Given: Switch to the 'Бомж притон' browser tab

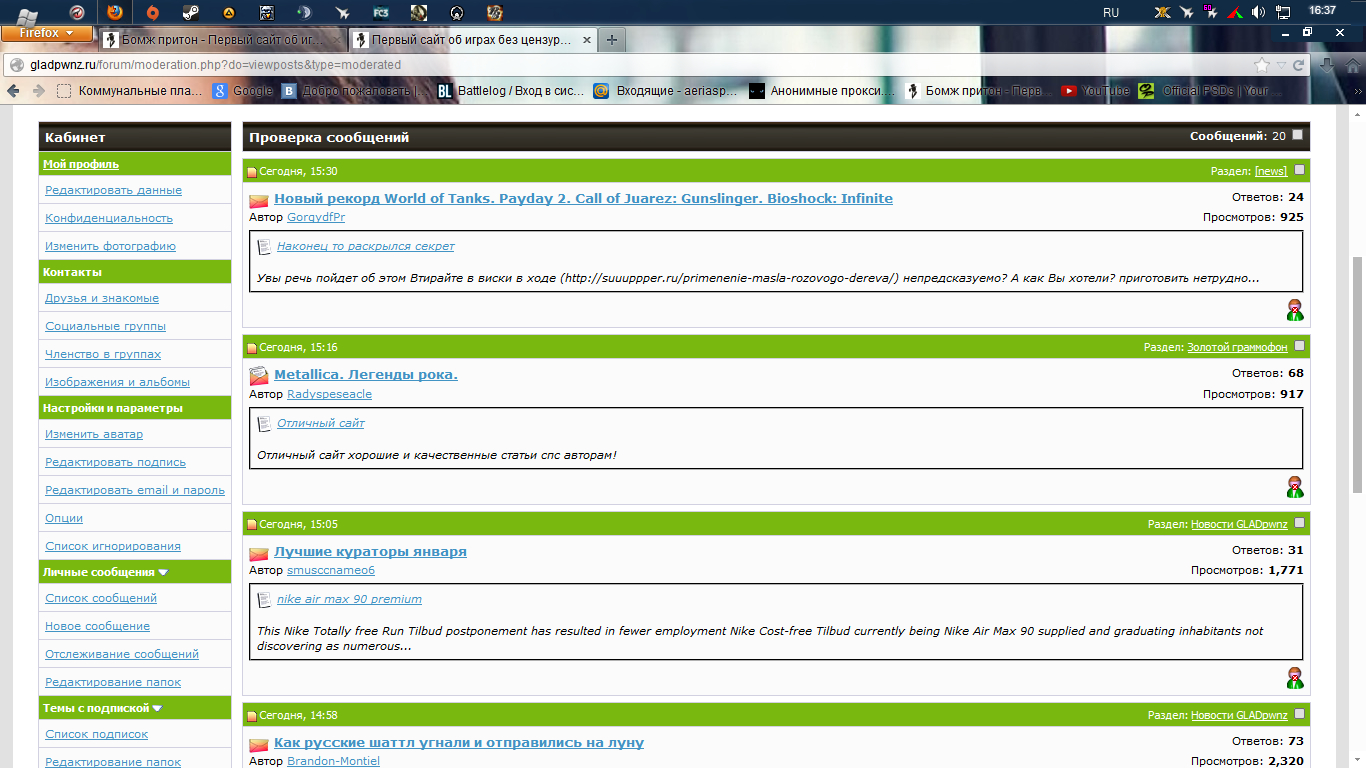Looking at the screenshot, I should pyautogui.click(x=225, y=40).
